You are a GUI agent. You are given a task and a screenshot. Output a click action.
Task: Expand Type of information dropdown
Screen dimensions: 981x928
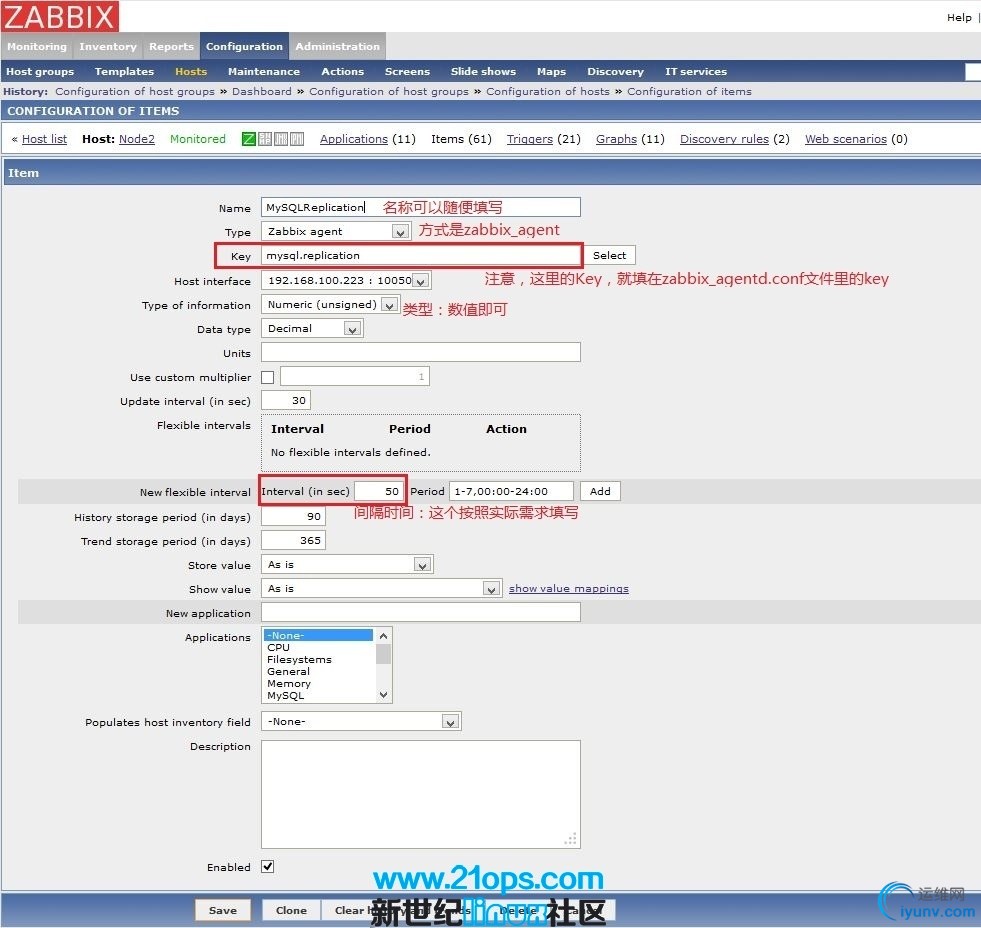click(x=330, y=305)
